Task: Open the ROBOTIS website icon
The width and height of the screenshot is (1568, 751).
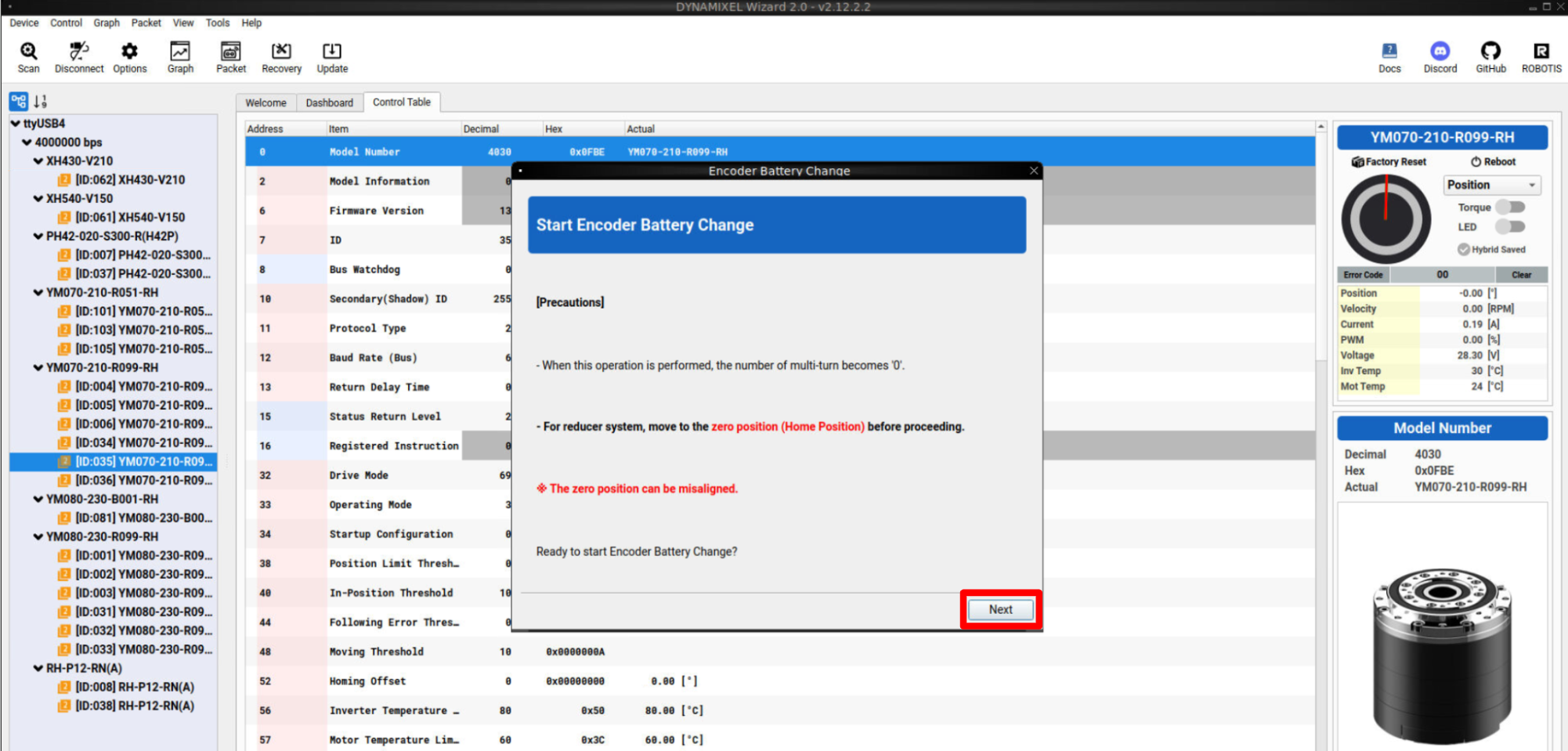Action: [1541, 51]
